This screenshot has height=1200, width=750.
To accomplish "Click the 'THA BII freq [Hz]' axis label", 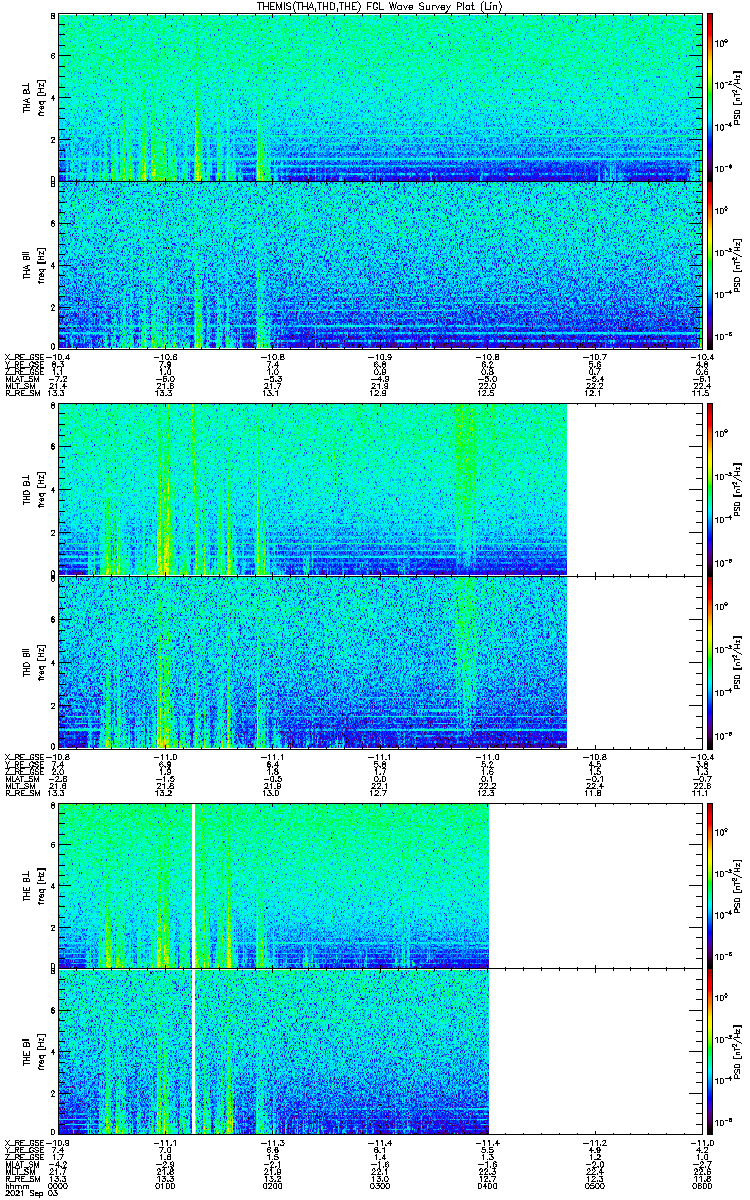I will pos(34,264).
